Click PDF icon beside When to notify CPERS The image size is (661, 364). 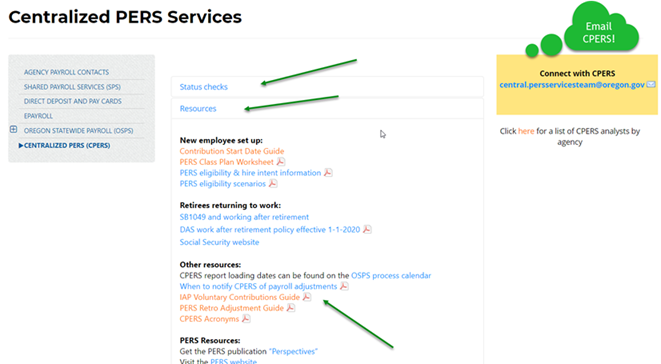click(344, 286)
